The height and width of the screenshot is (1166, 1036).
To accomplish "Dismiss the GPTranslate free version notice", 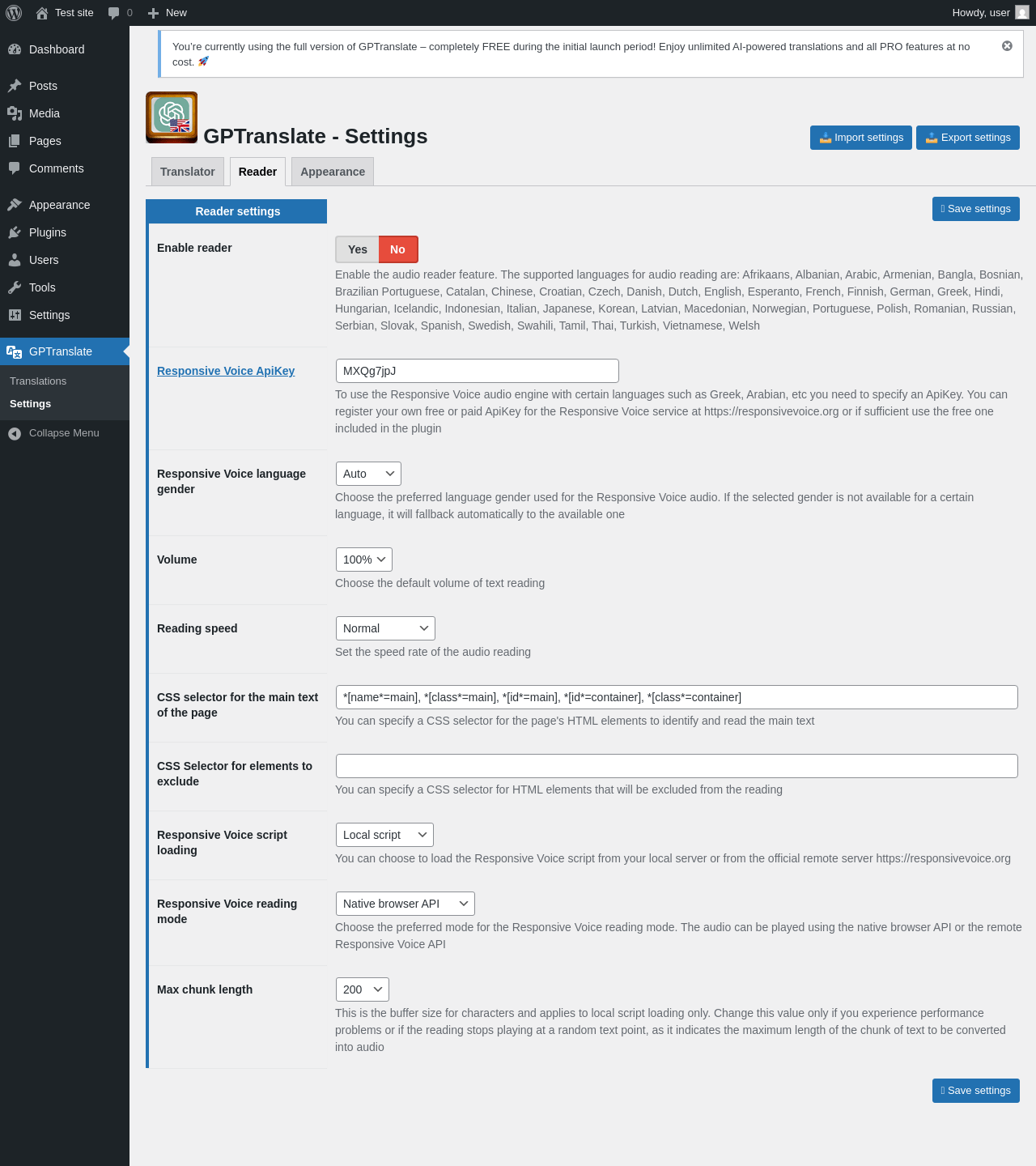I will click(1007, 46).
